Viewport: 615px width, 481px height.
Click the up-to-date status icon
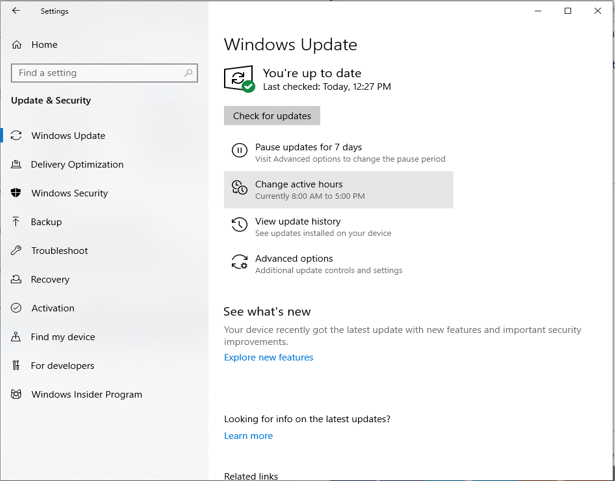coord(239,79)
